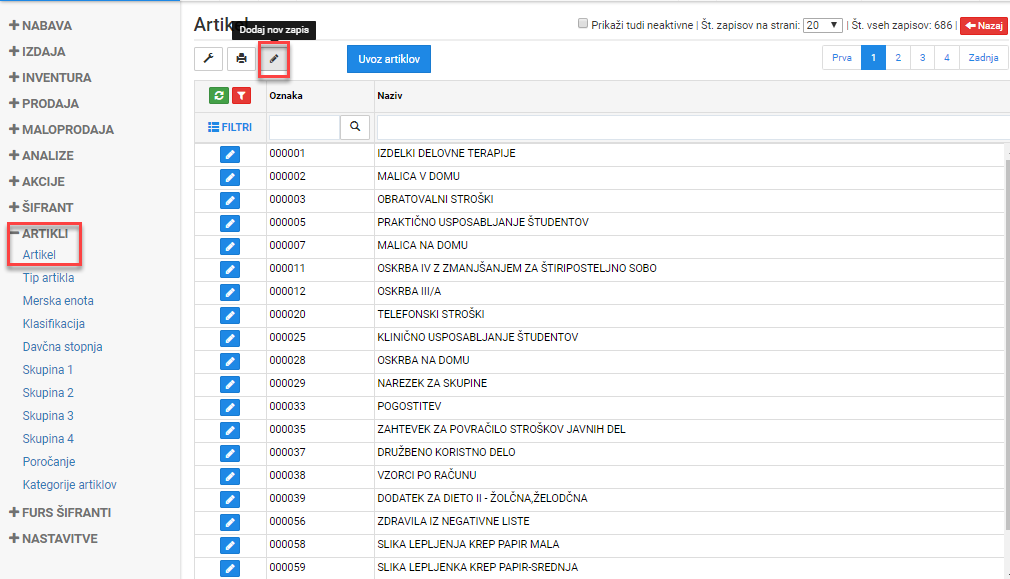Expand the ANALIZE menu section
This screenshot has height=579, width=1010.
point(41,155)
